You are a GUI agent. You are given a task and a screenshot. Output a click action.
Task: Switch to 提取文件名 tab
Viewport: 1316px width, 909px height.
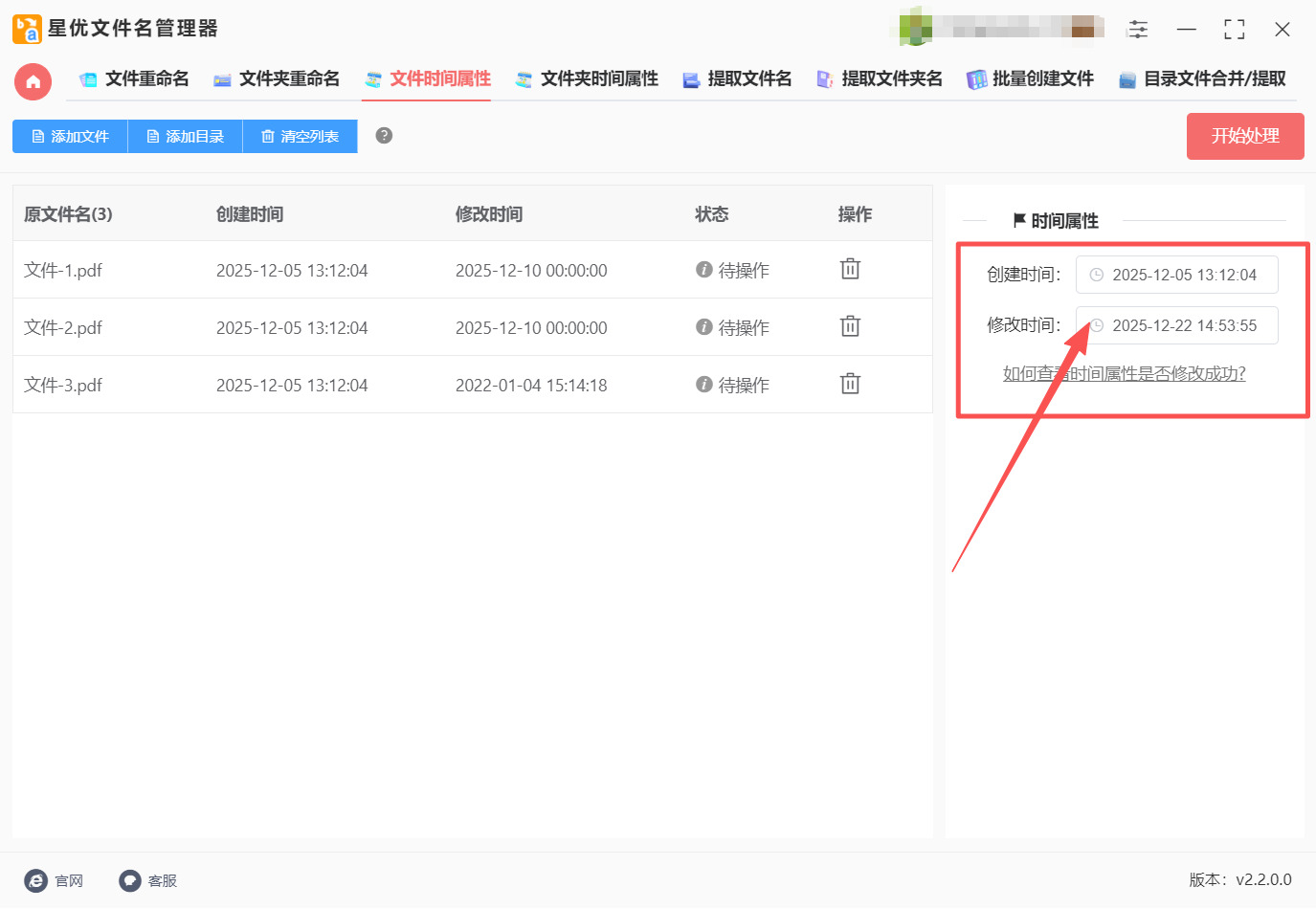point(737,79)
